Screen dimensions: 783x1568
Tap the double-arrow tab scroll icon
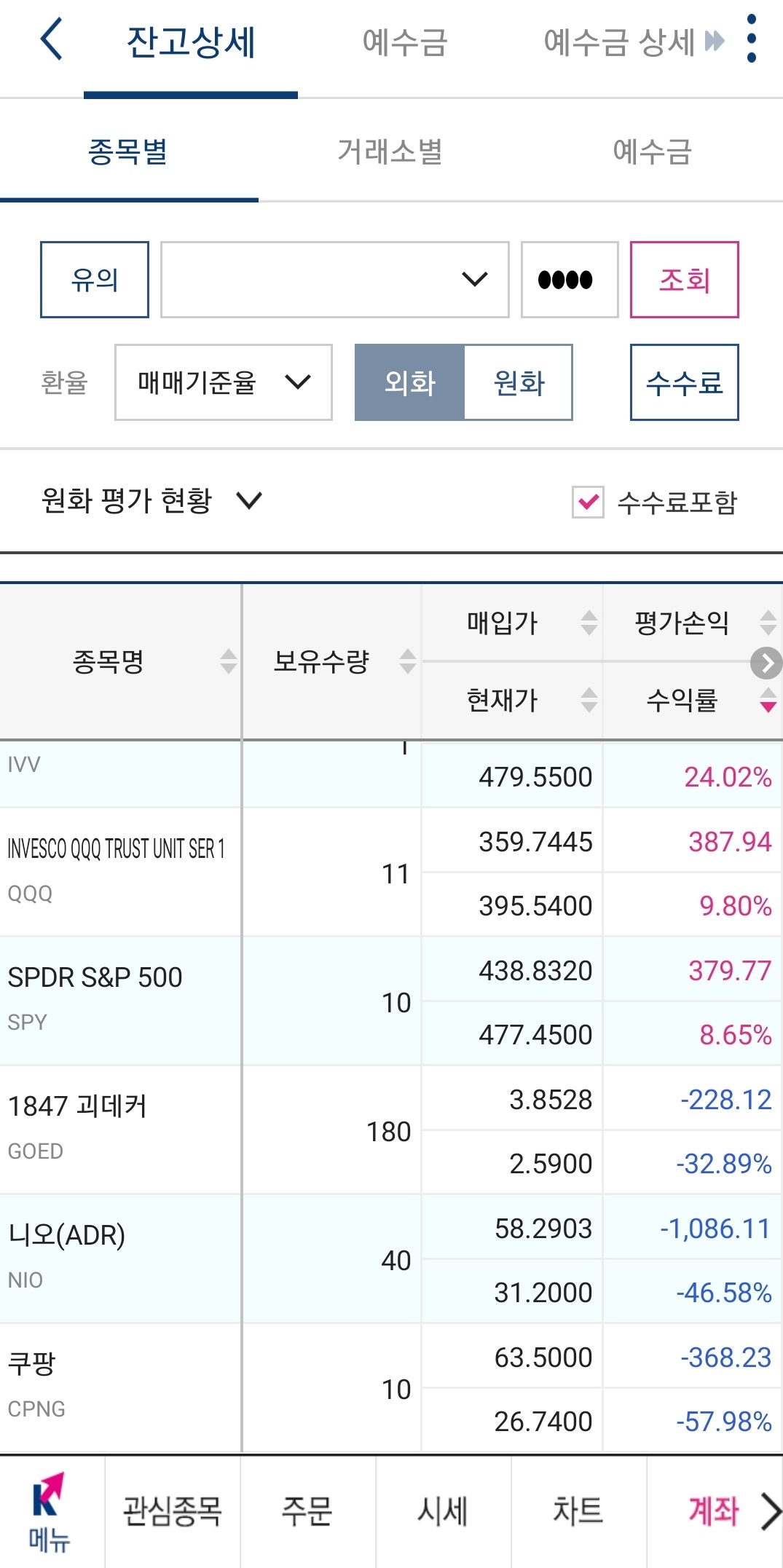tap(715, 41)
